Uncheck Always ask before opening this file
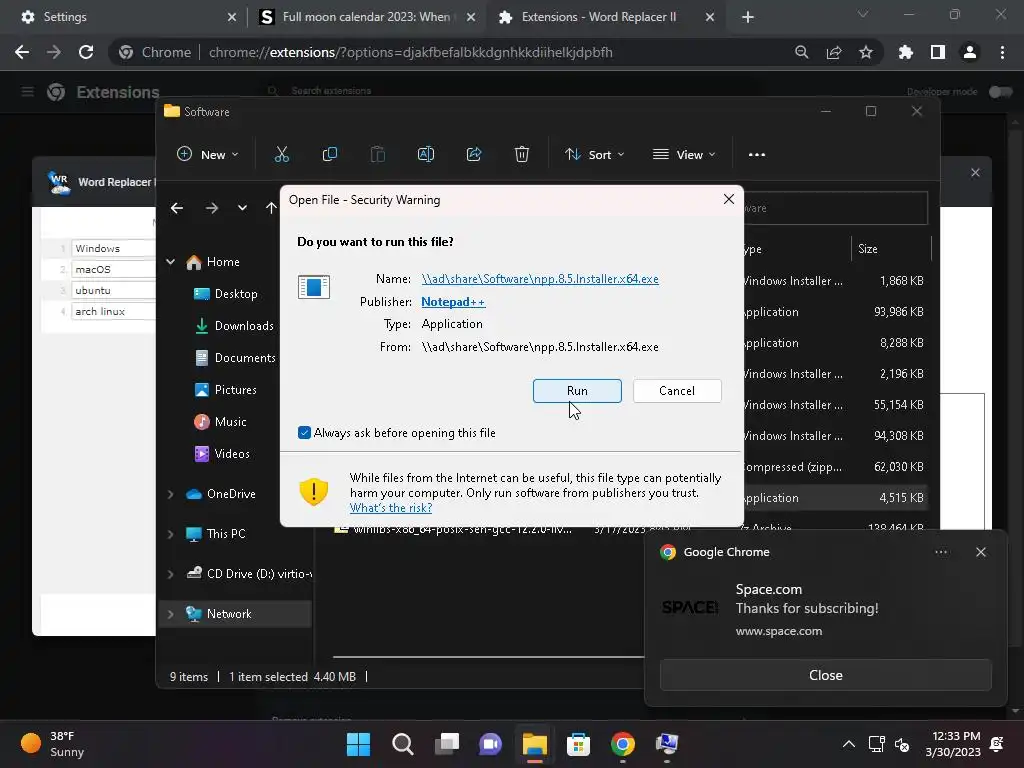The width and height of the screenshot is (1024, 768). (x=304, y=433)
